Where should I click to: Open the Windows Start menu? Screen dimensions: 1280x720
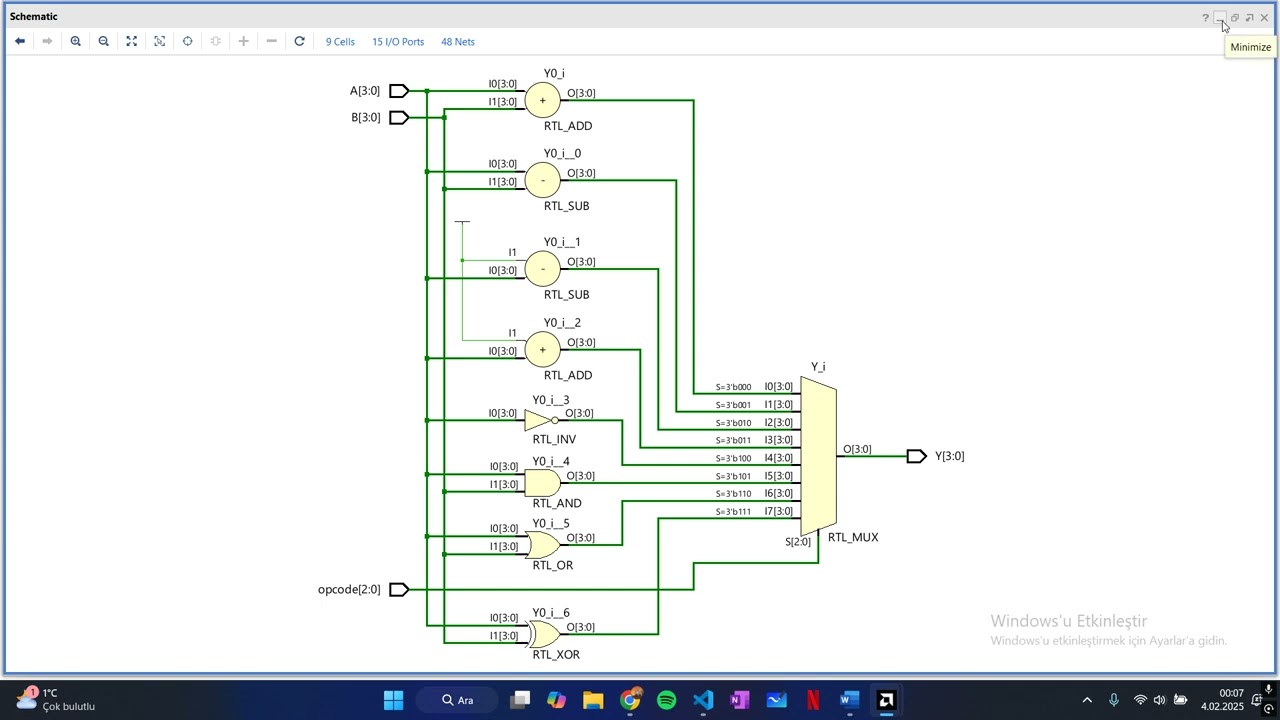[x=393, y=700]
